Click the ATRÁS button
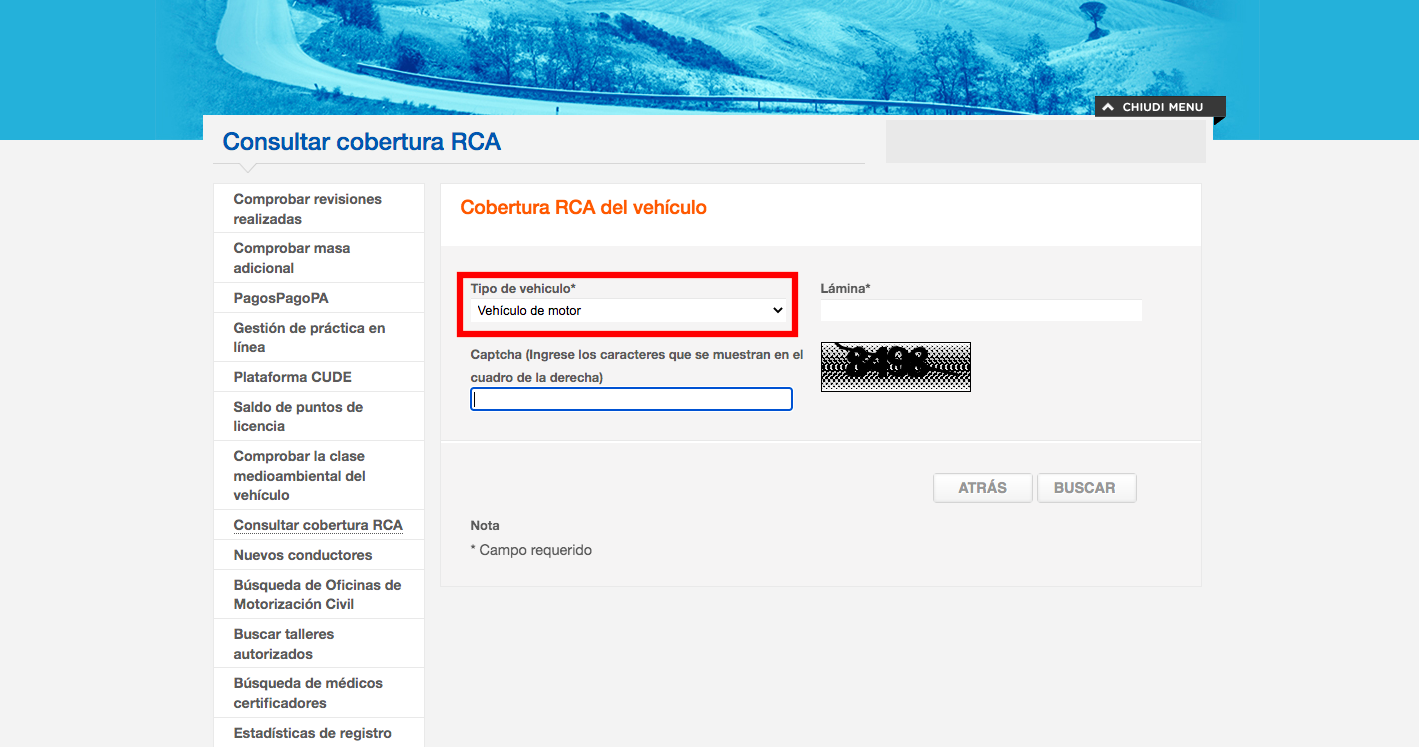 pos(983,488)
